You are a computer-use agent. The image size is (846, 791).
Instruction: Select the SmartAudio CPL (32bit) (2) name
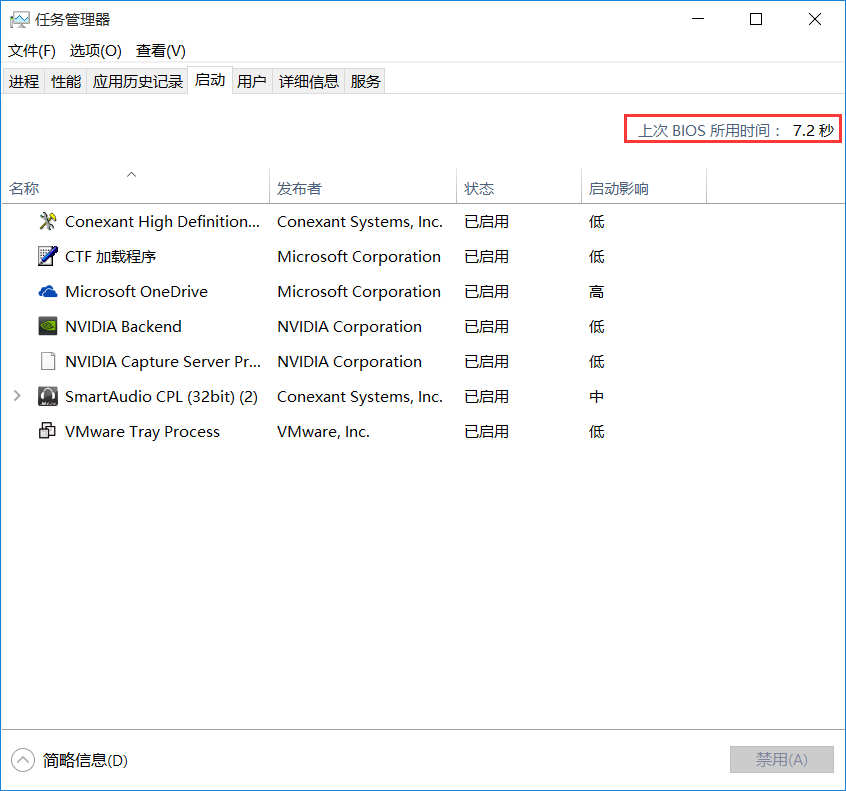click(x=161, y=397)
